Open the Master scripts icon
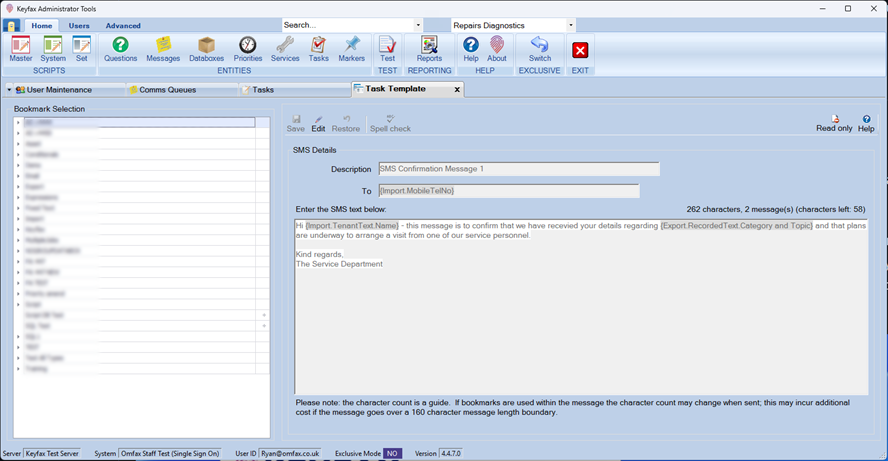The height and width of the screenshot is (461, 888). pyautogui.click(x=20, y=49)
